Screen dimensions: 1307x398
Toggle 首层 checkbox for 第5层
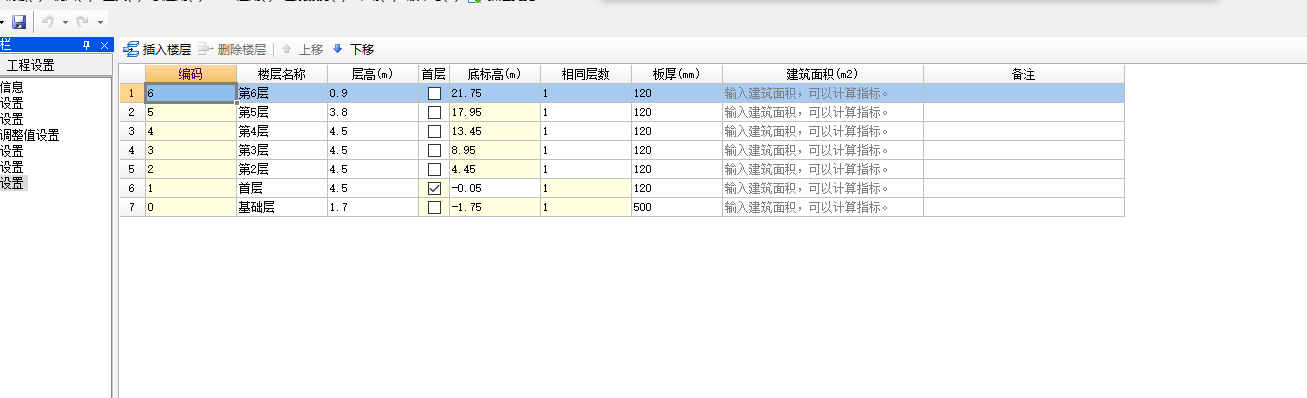pyautogui.click(x=434, y=112)
